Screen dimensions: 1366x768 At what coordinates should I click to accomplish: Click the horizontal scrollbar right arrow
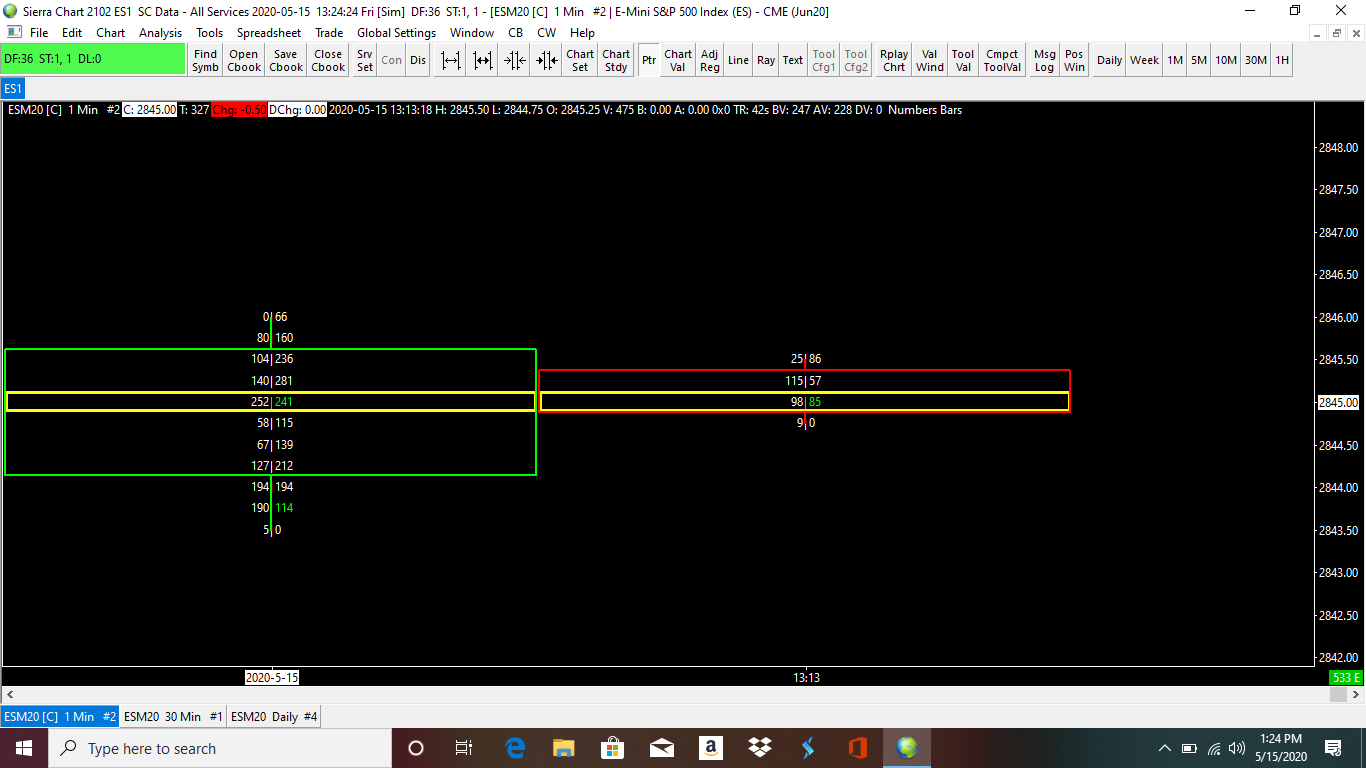(x=1356, y=694)
